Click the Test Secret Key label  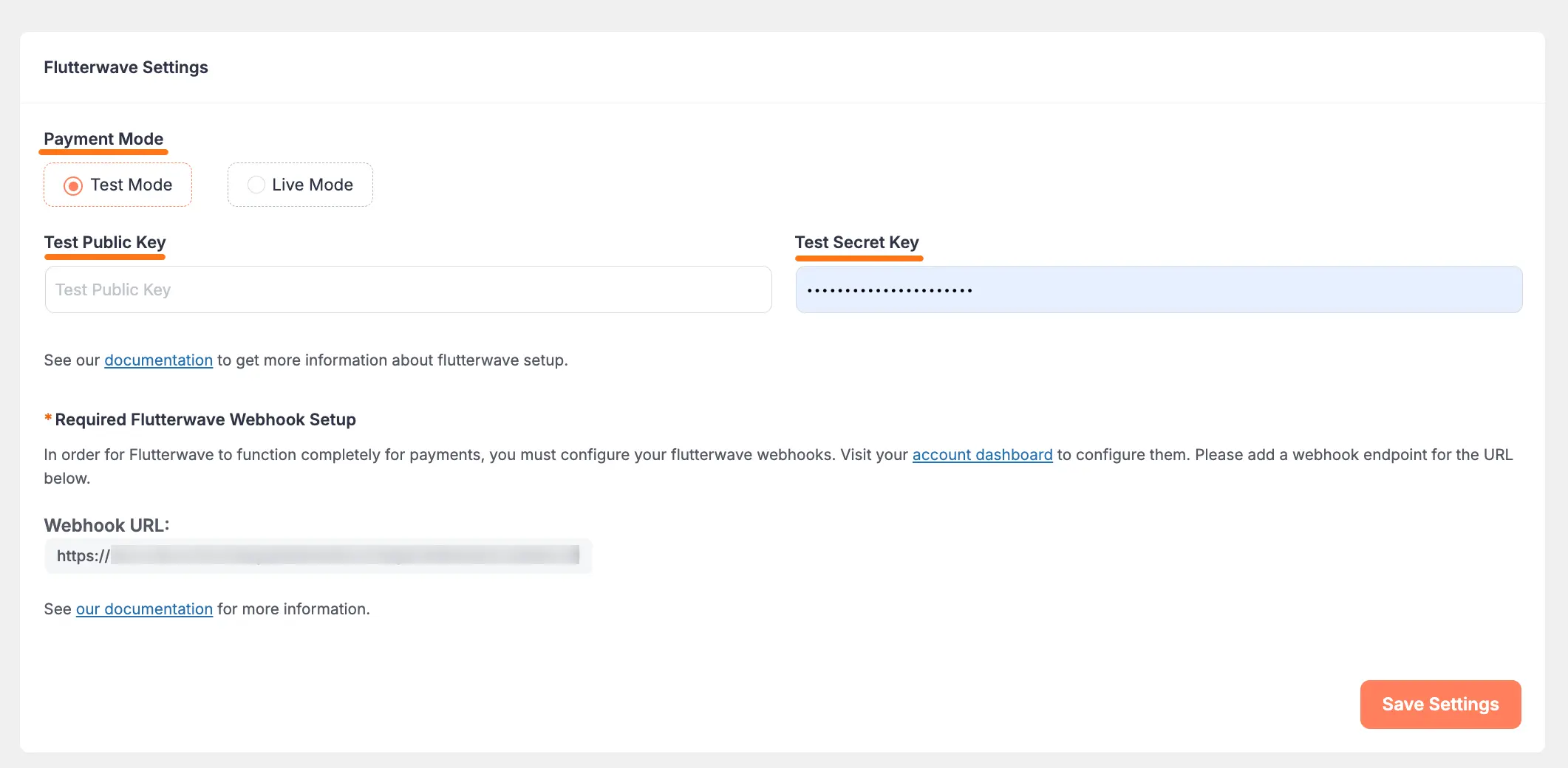coord(856,241)
